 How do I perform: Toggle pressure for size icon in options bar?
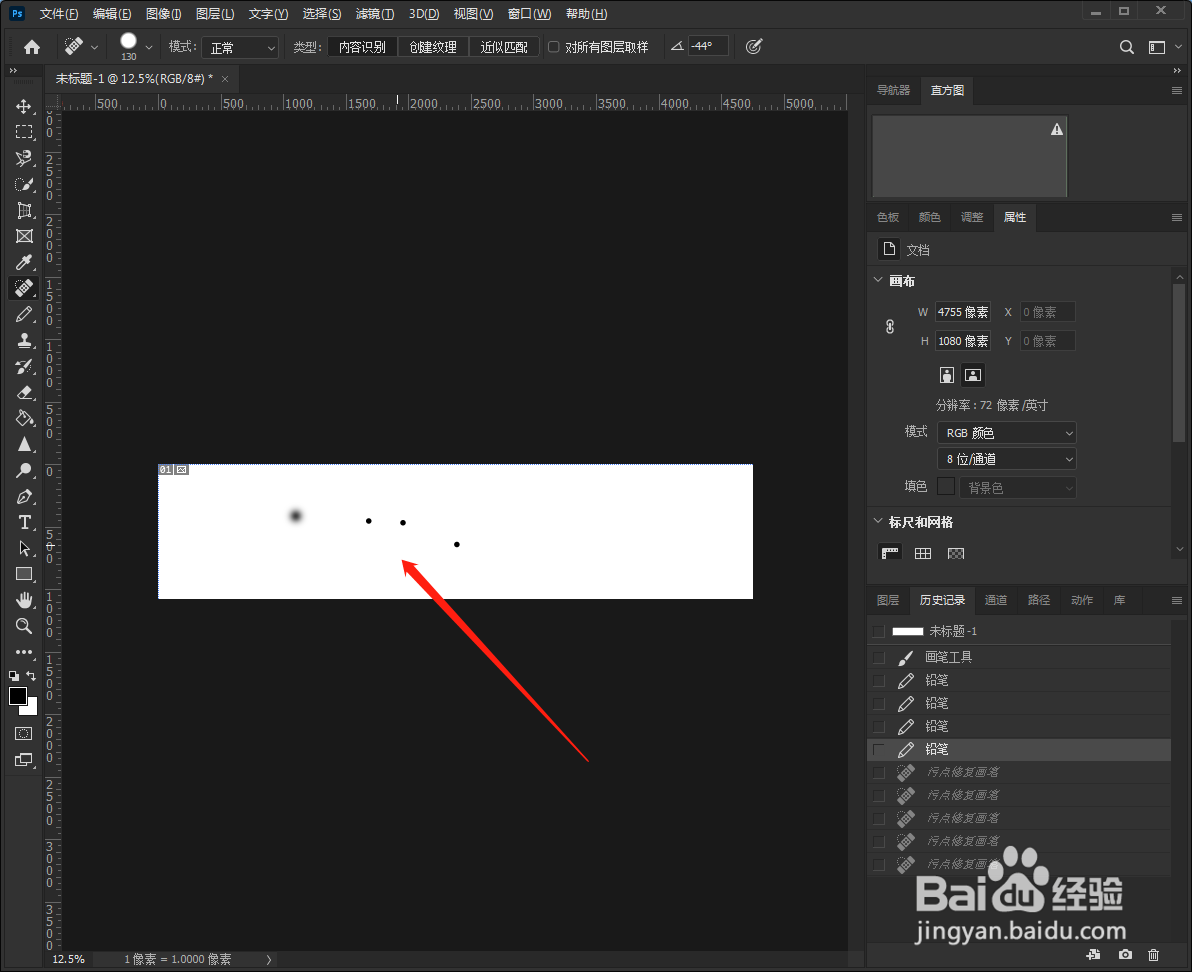753,46
